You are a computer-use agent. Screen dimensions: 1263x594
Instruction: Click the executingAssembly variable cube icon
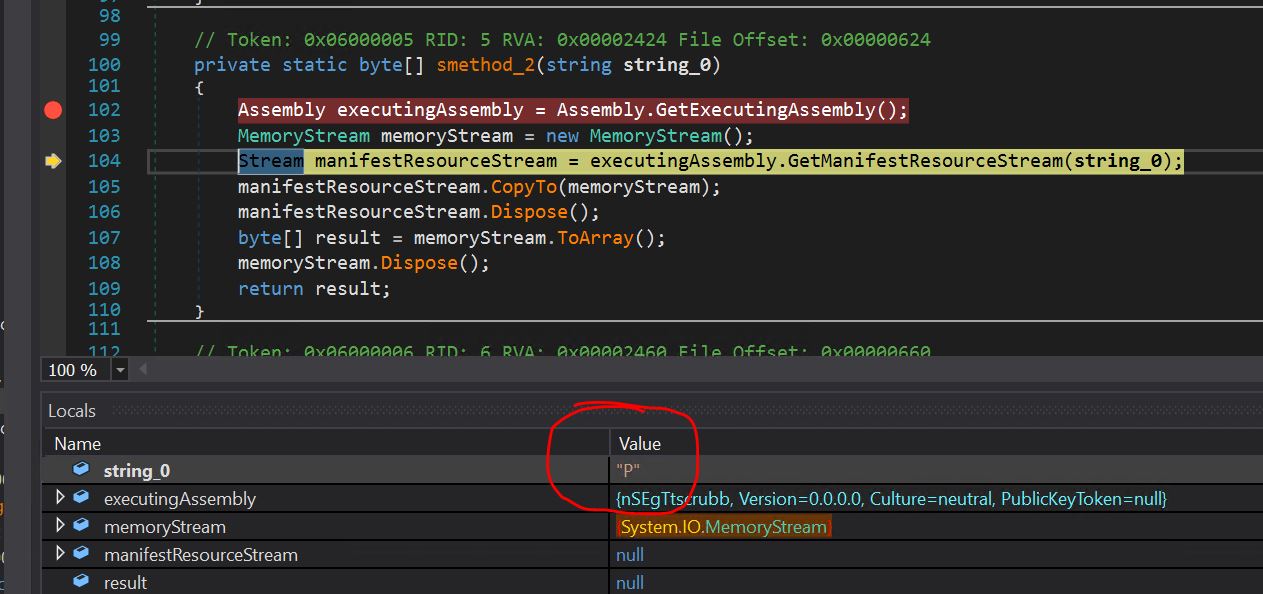tap(81, 498)
